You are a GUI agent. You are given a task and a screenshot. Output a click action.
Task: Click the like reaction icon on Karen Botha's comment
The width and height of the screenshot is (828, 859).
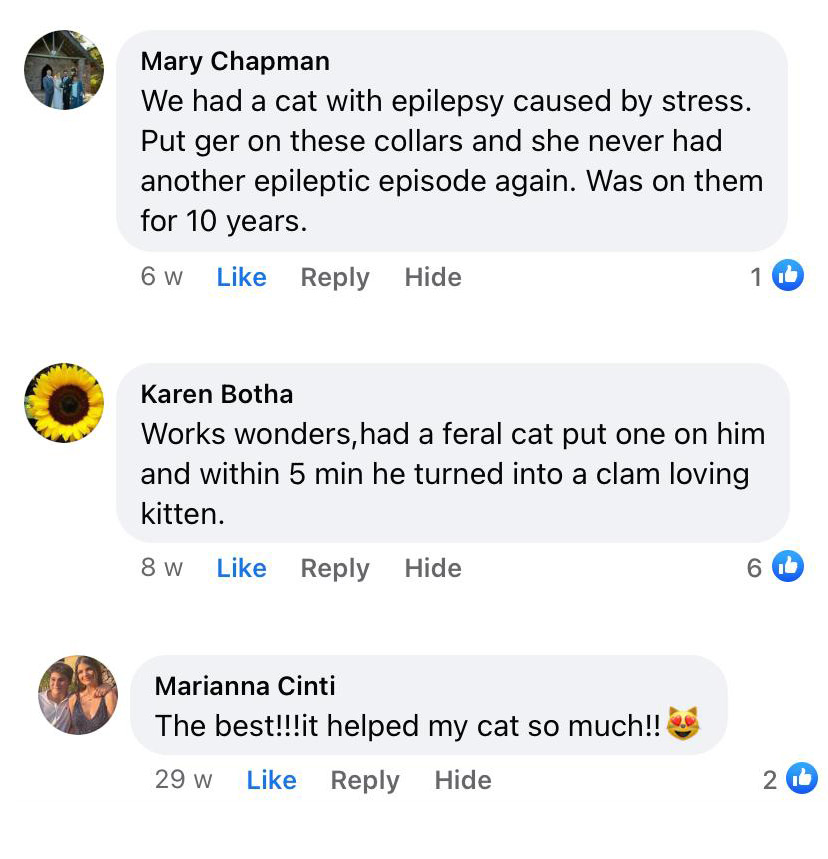click(x=788, y=567)
